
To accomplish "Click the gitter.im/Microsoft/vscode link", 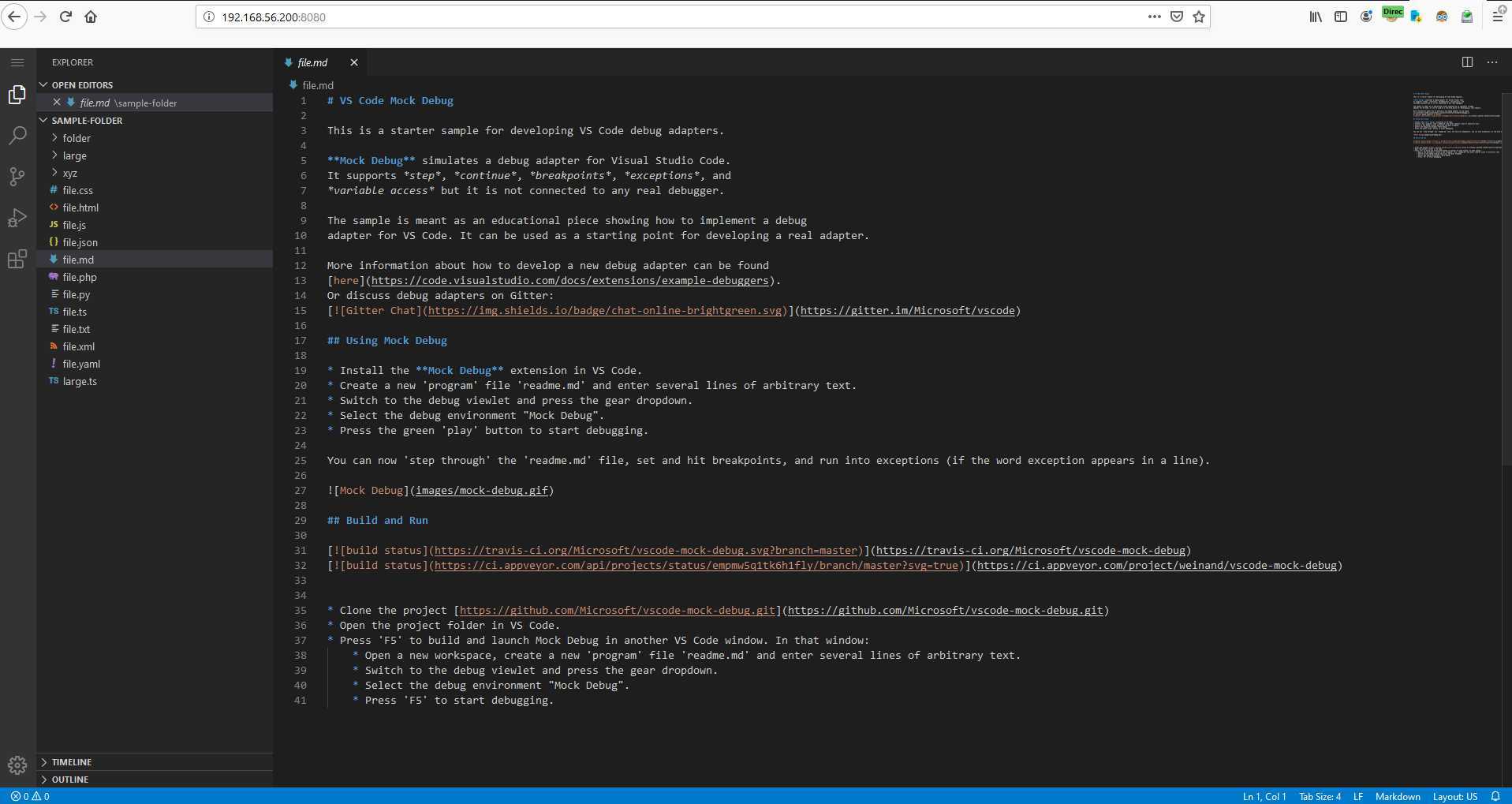I will pyautogui.click(x=907, y=310).
